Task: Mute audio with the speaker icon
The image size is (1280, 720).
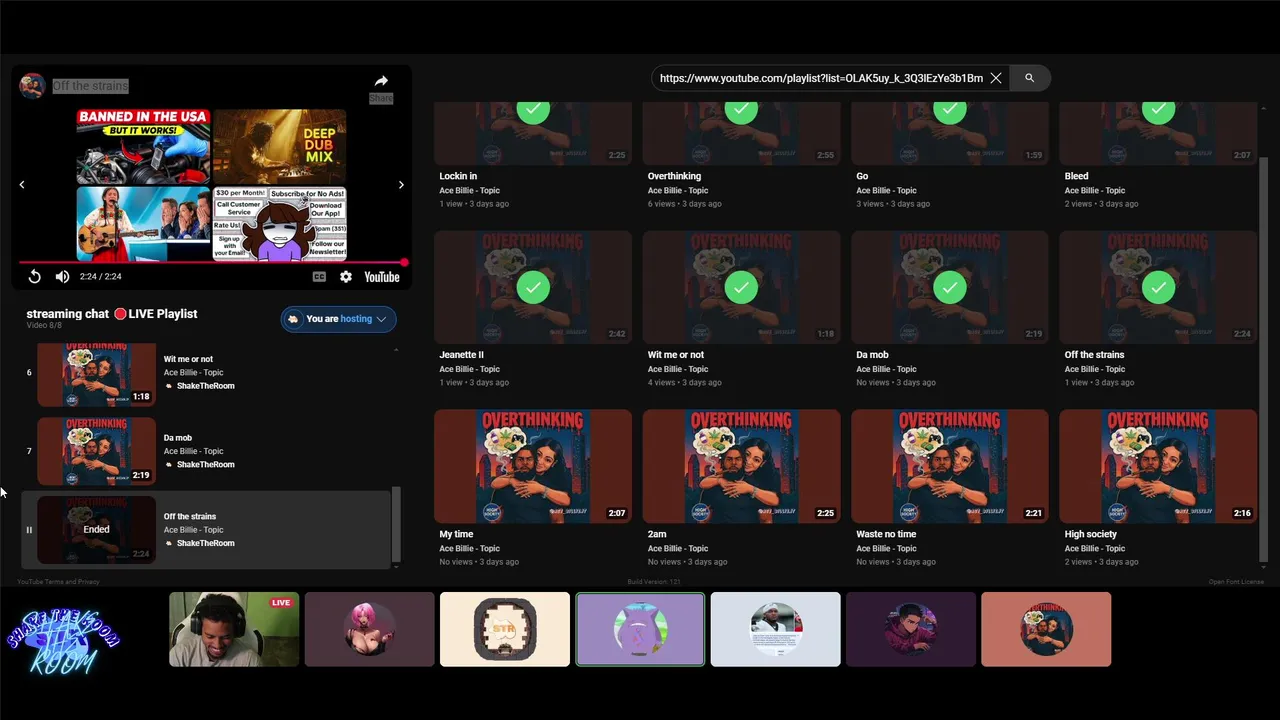Action: (x=62, y=277)
